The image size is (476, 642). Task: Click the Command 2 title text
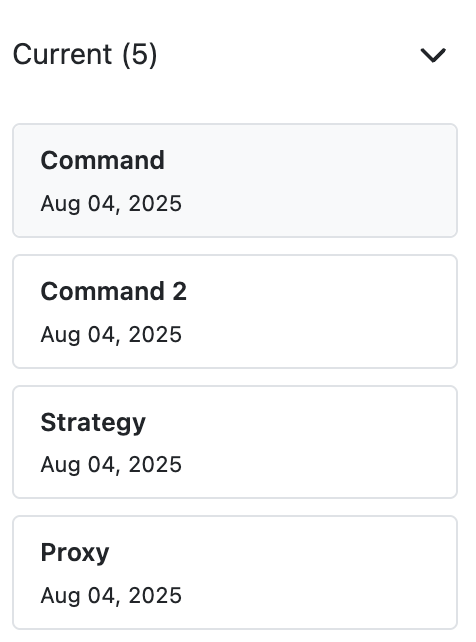[114, 291]
